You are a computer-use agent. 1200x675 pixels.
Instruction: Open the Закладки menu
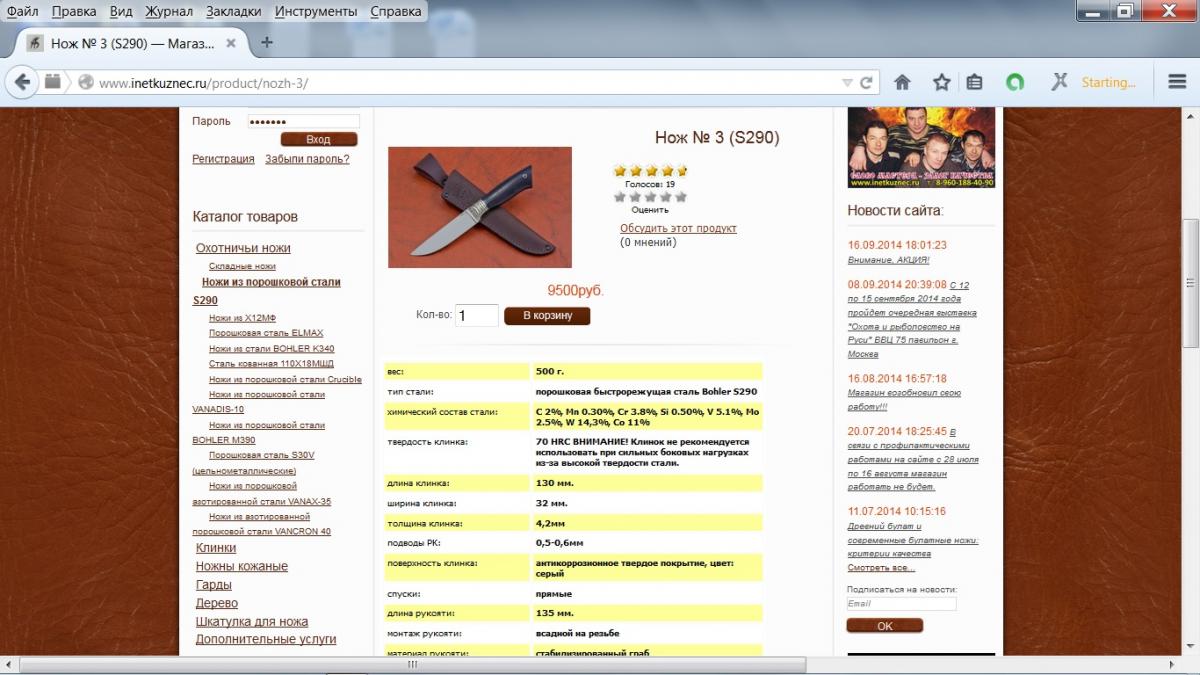234,11
